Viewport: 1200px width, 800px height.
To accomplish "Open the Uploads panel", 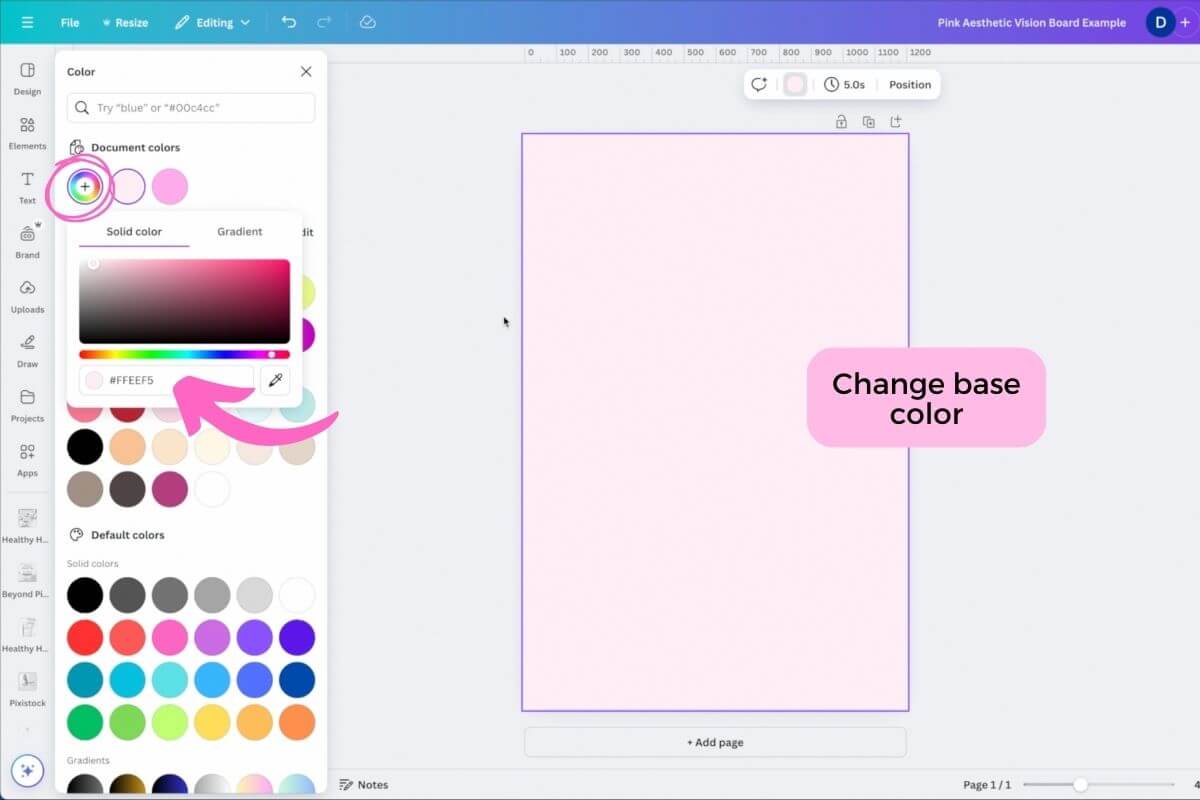I will [27, 296].
